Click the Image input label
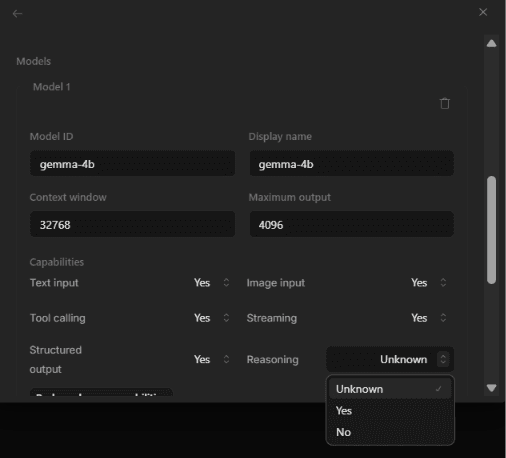This screenshot has height=458, width=506. pos(276,283)
